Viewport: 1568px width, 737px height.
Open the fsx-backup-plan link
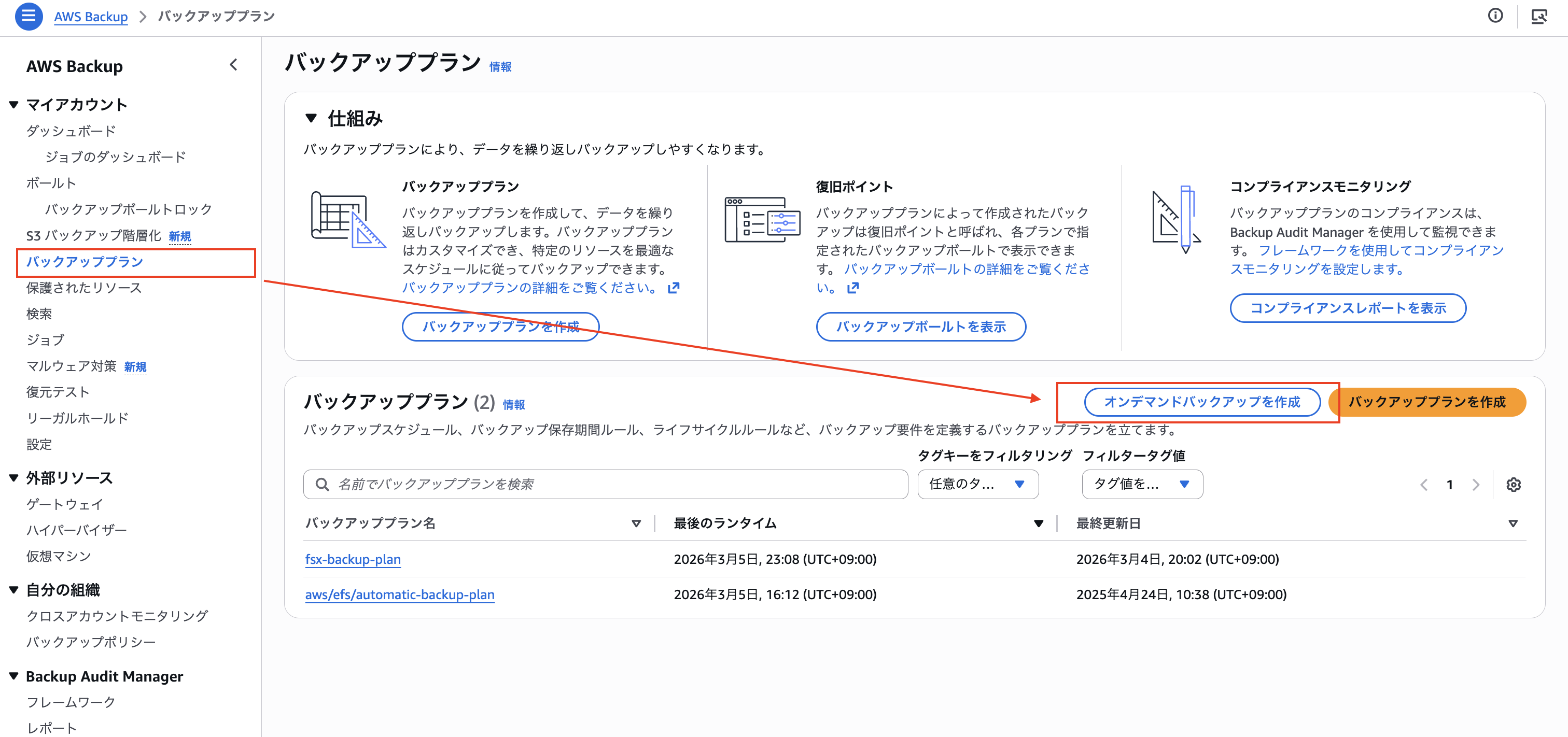click(353, 559)
